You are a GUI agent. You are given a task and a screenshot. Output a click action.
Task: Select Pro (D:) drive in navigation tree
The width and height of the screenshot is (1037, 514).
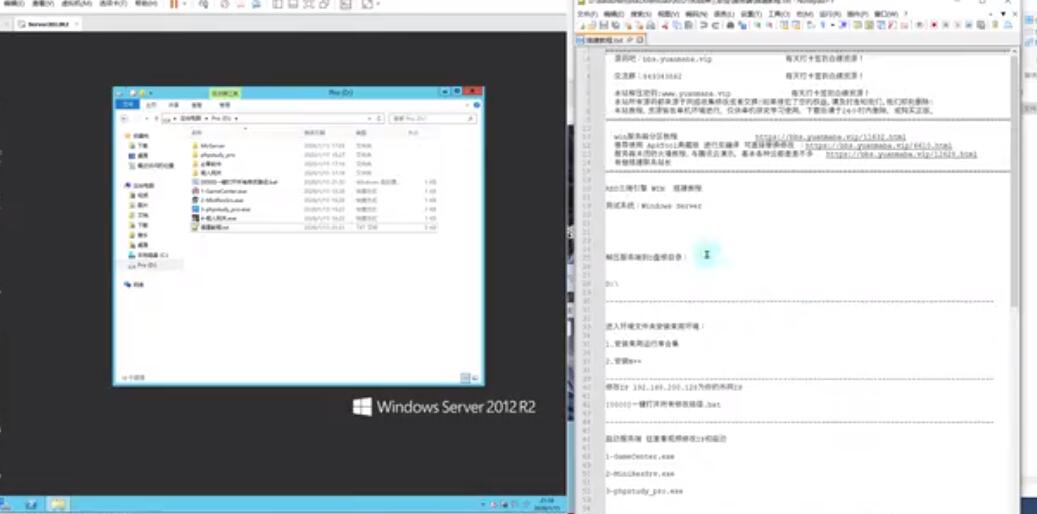click(x=145, y=265)
